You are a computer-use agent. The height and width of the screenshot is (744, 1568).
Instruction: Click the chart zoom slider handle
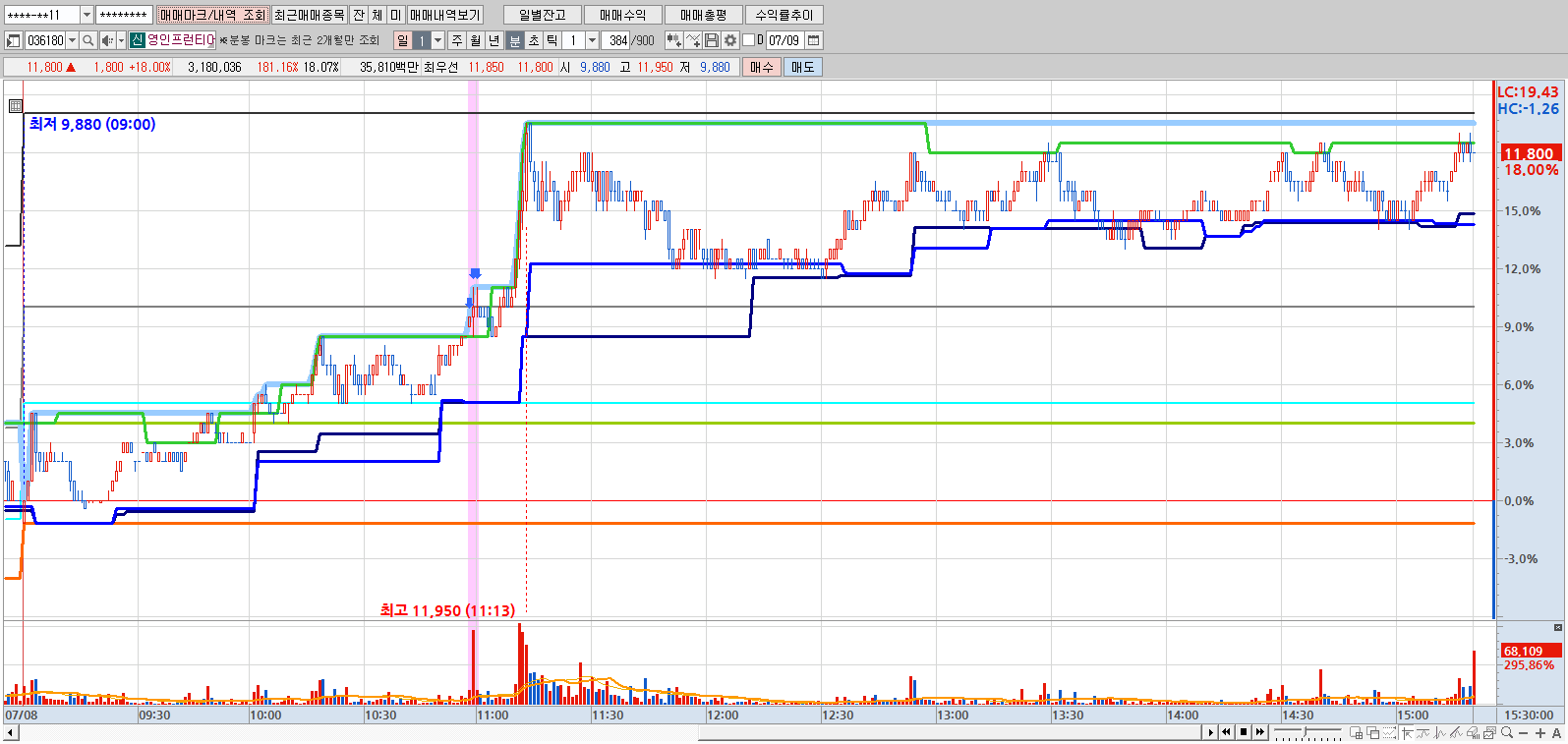pyautogui.click(x=1307, y=733)
